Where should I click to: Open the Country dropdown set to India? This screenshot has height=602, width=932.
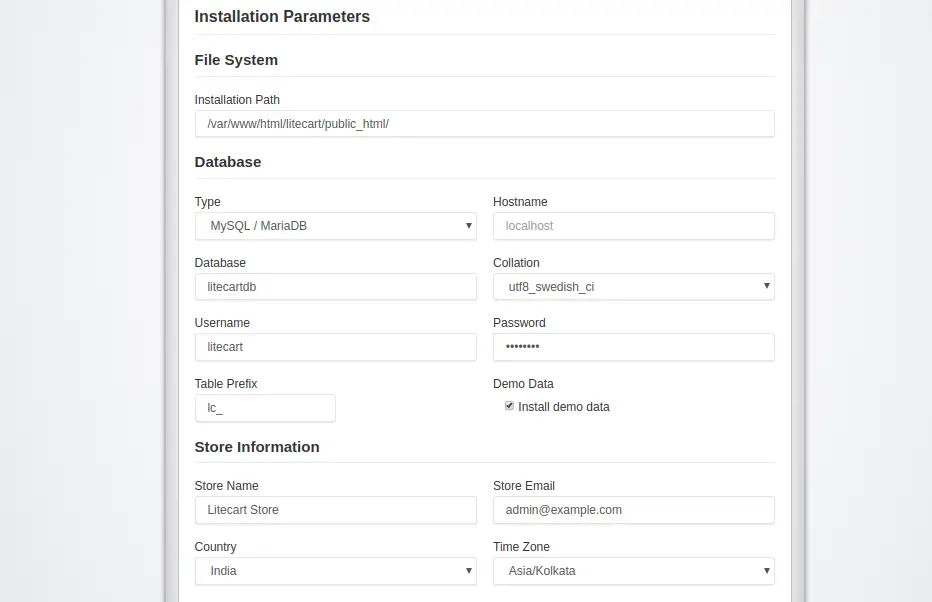click(x=336, y=571)
